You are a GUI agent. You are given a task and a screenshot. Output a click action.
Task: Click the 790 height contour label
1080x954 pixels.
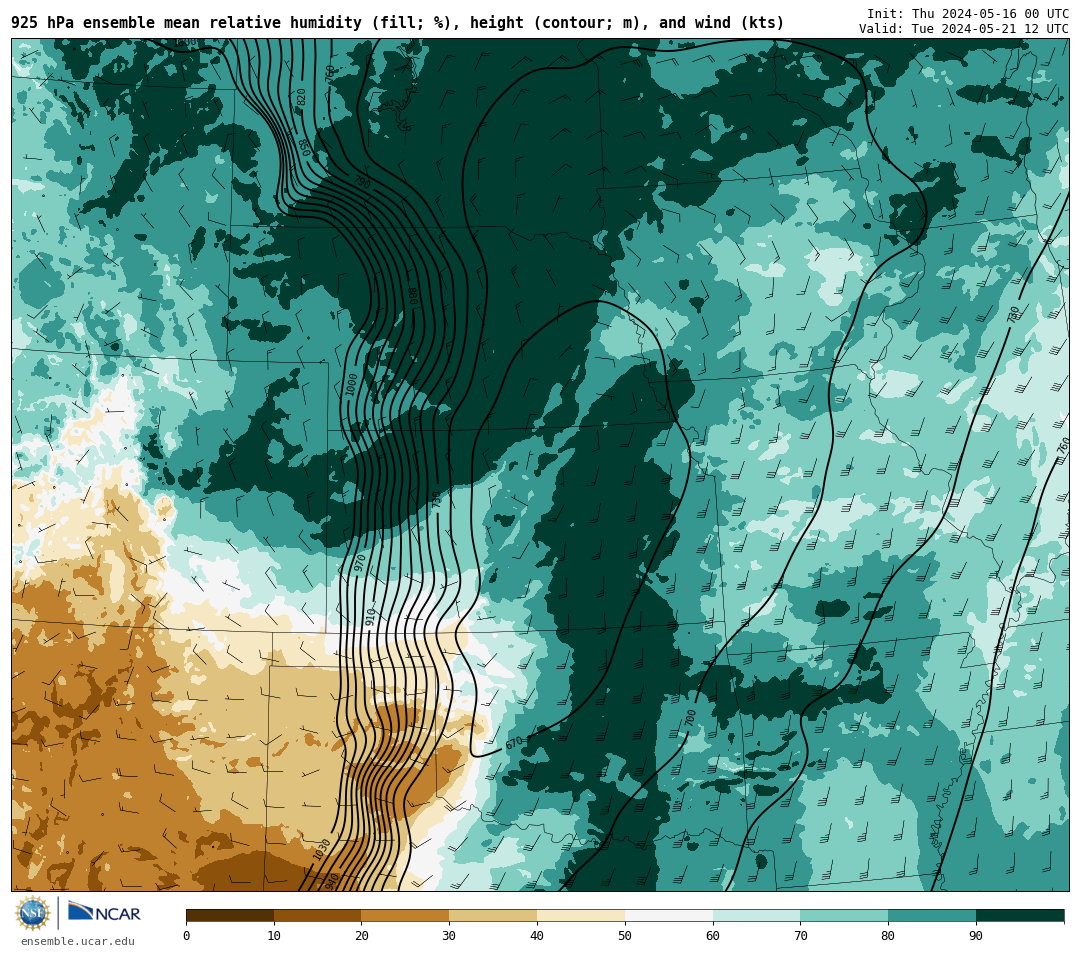[x=362, y=183]
